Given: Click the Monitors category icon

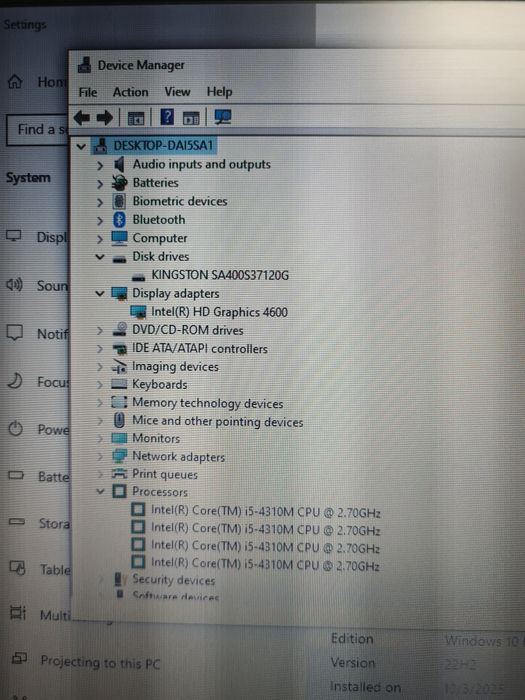Looking at the screenshot, I should pyautogui.click(x=119, y=438).
